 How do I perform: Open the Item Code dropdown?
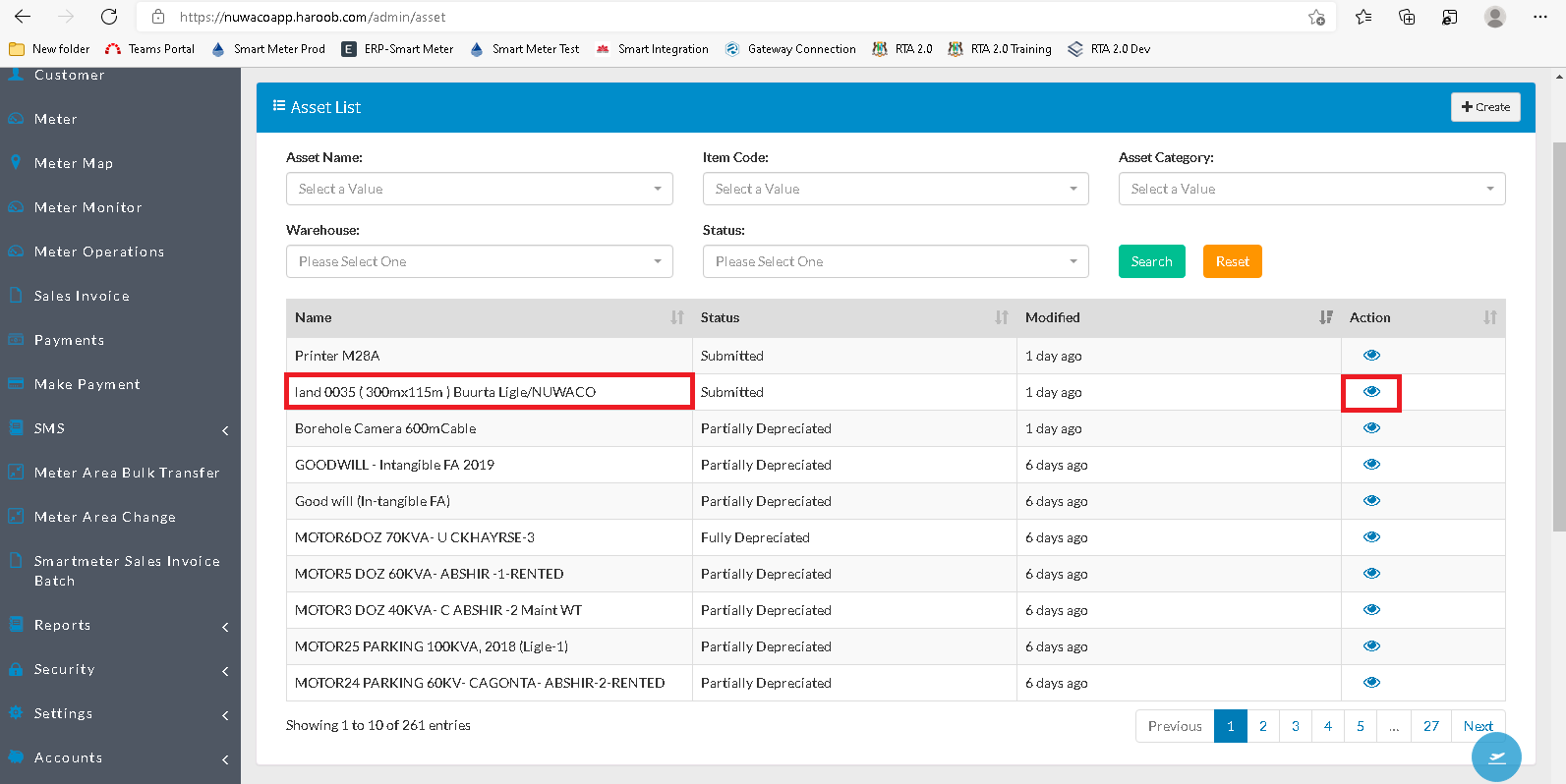896,189
